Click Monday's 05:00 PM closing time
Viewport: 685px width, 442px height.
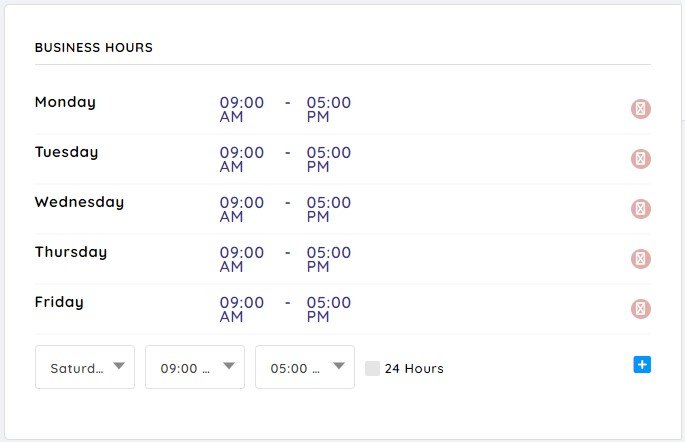pos(329,109)
